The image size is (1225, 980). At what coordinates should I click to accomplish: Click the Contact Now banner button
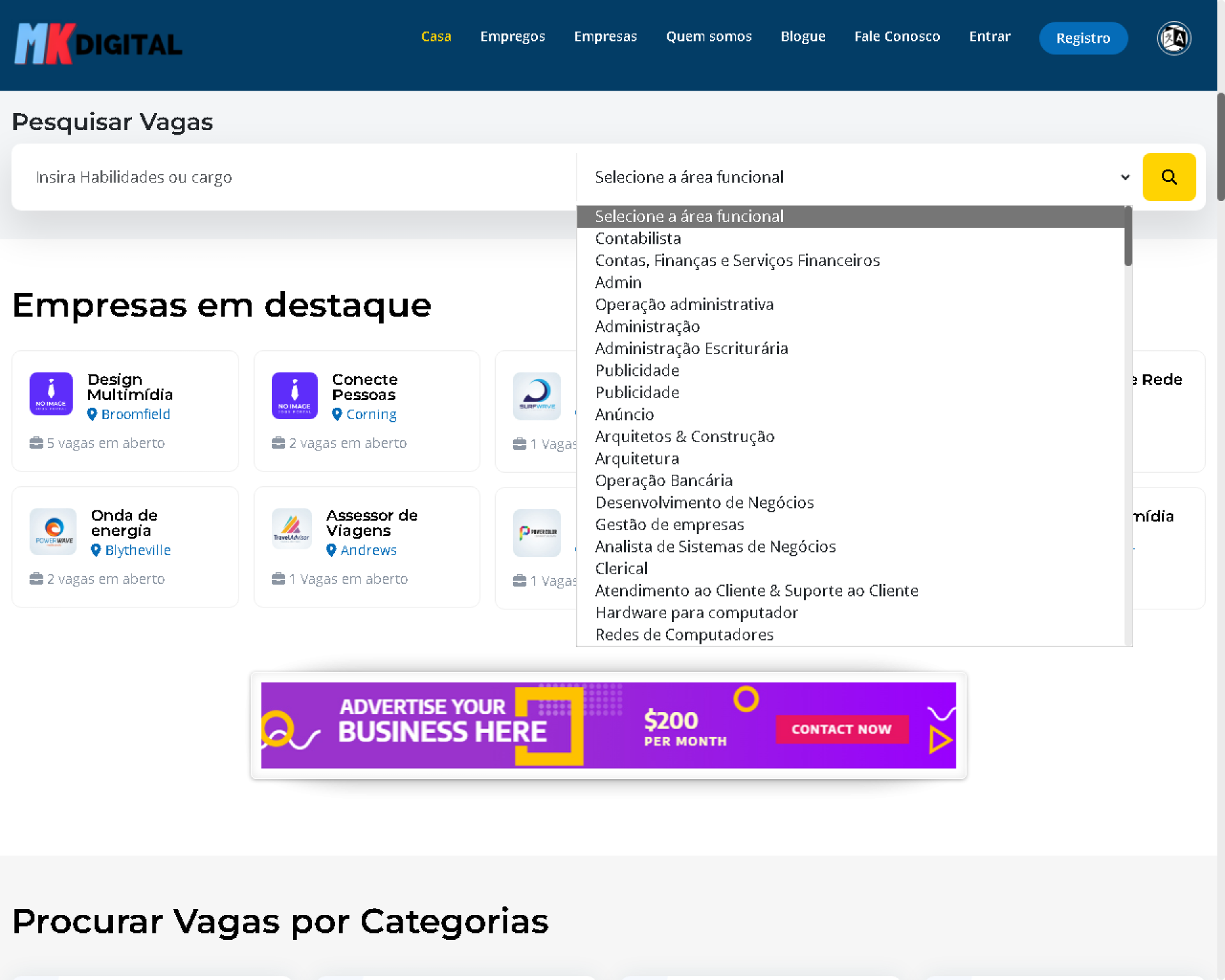[841, 729]
